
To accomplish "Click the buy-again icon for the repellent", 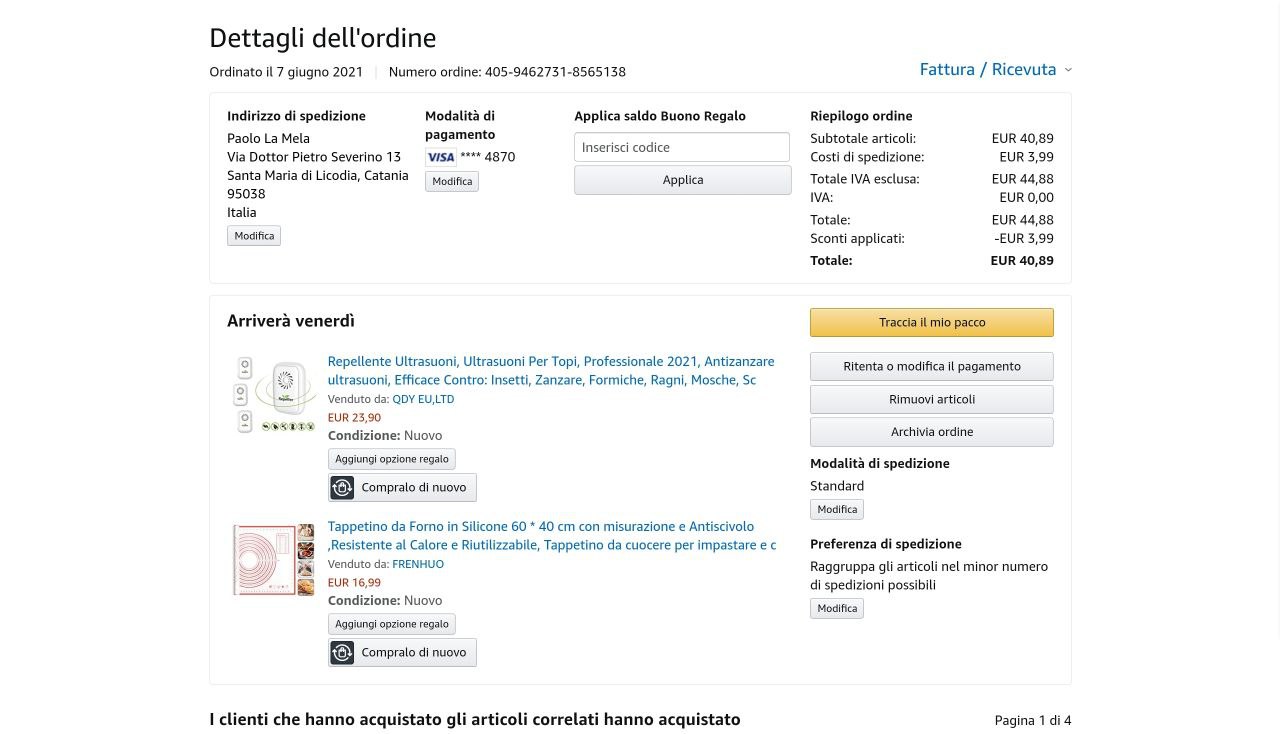I will pyautogui.click(x=342, y=487).
